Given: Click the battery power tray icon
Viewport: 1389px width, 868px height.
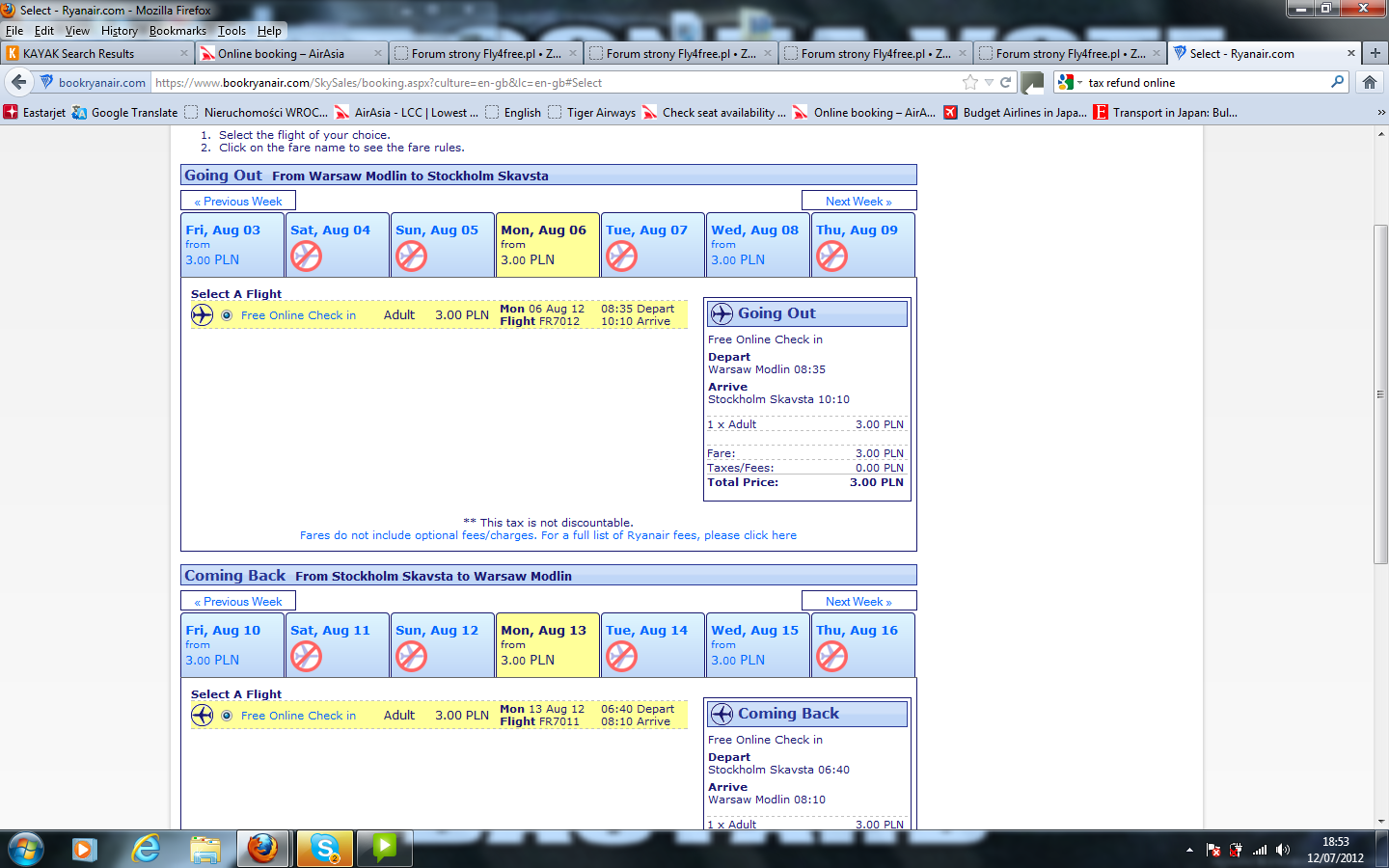Looking at the screenshot, I should pyautogui.click(x=1236, y=850).
